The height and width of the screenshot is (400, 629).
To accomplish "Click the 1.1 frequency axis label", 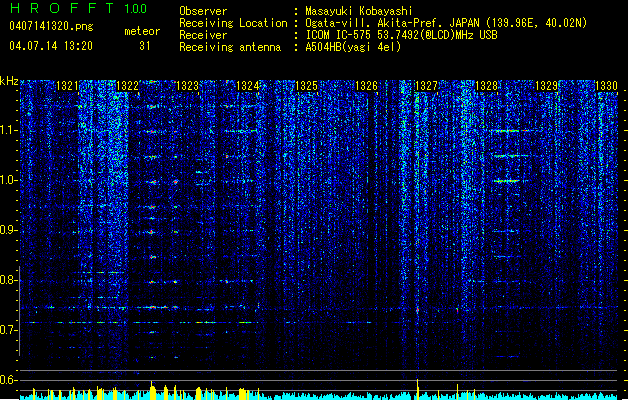I will pos(9,130).
